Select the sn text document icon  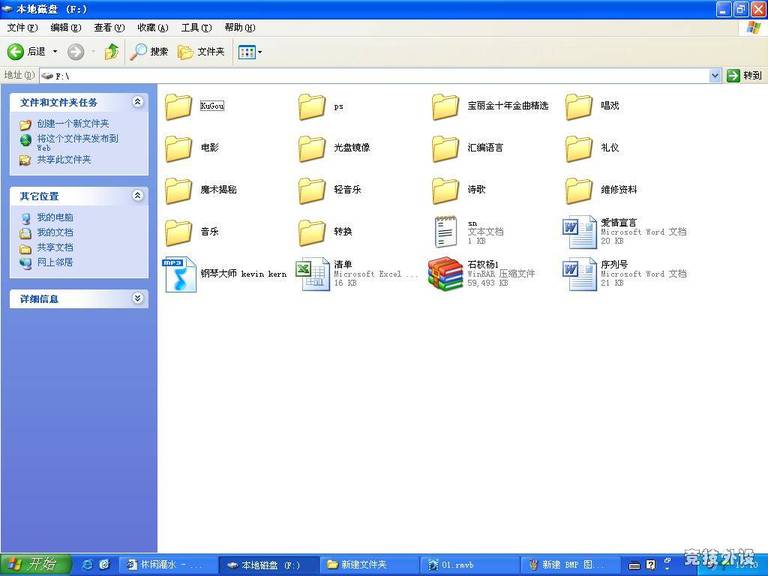[445, 232]
